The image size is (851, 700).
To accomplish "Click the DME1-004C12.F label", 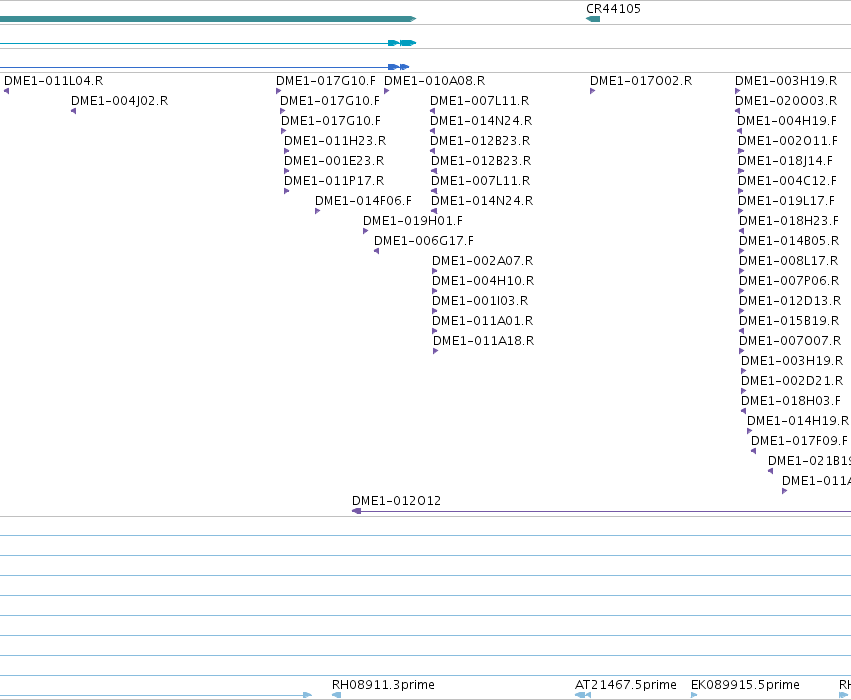I will (x=788, y=181).
